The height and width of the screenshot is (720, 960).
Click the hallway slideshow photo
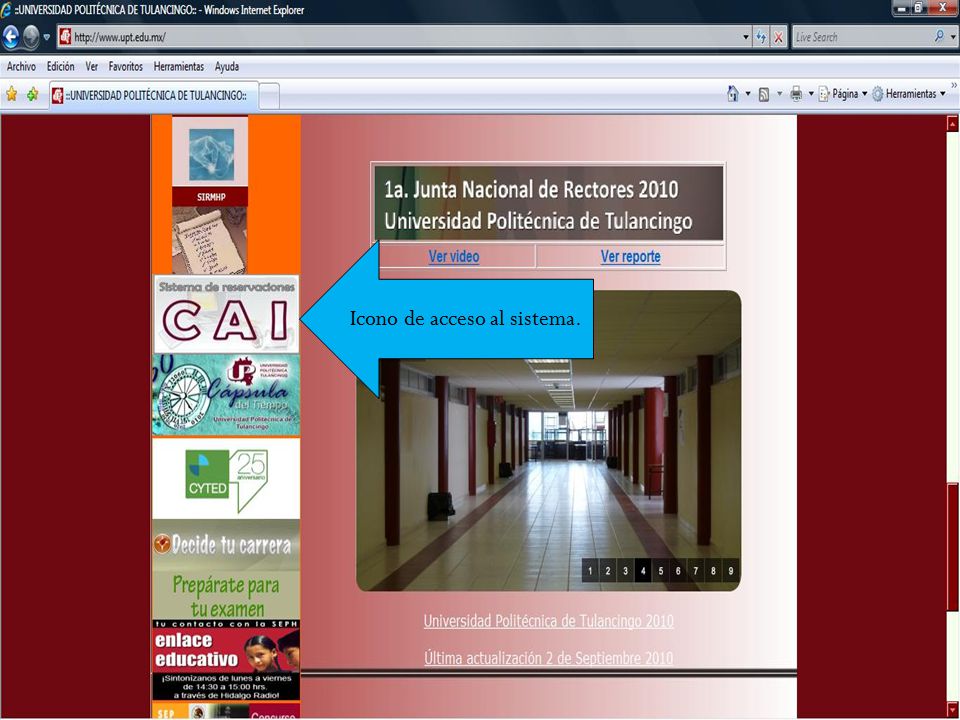point(549,441)
